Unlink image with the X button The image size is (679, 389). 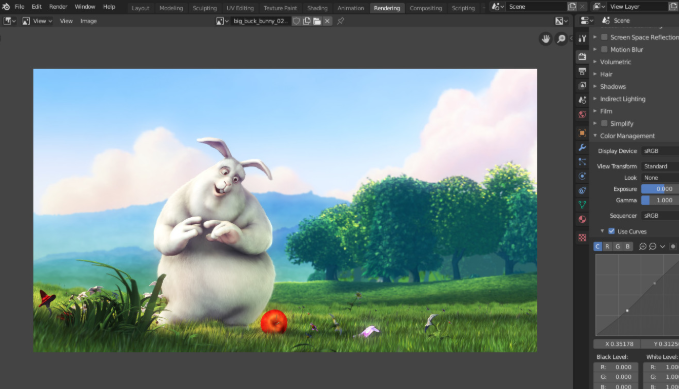[327, 21]
